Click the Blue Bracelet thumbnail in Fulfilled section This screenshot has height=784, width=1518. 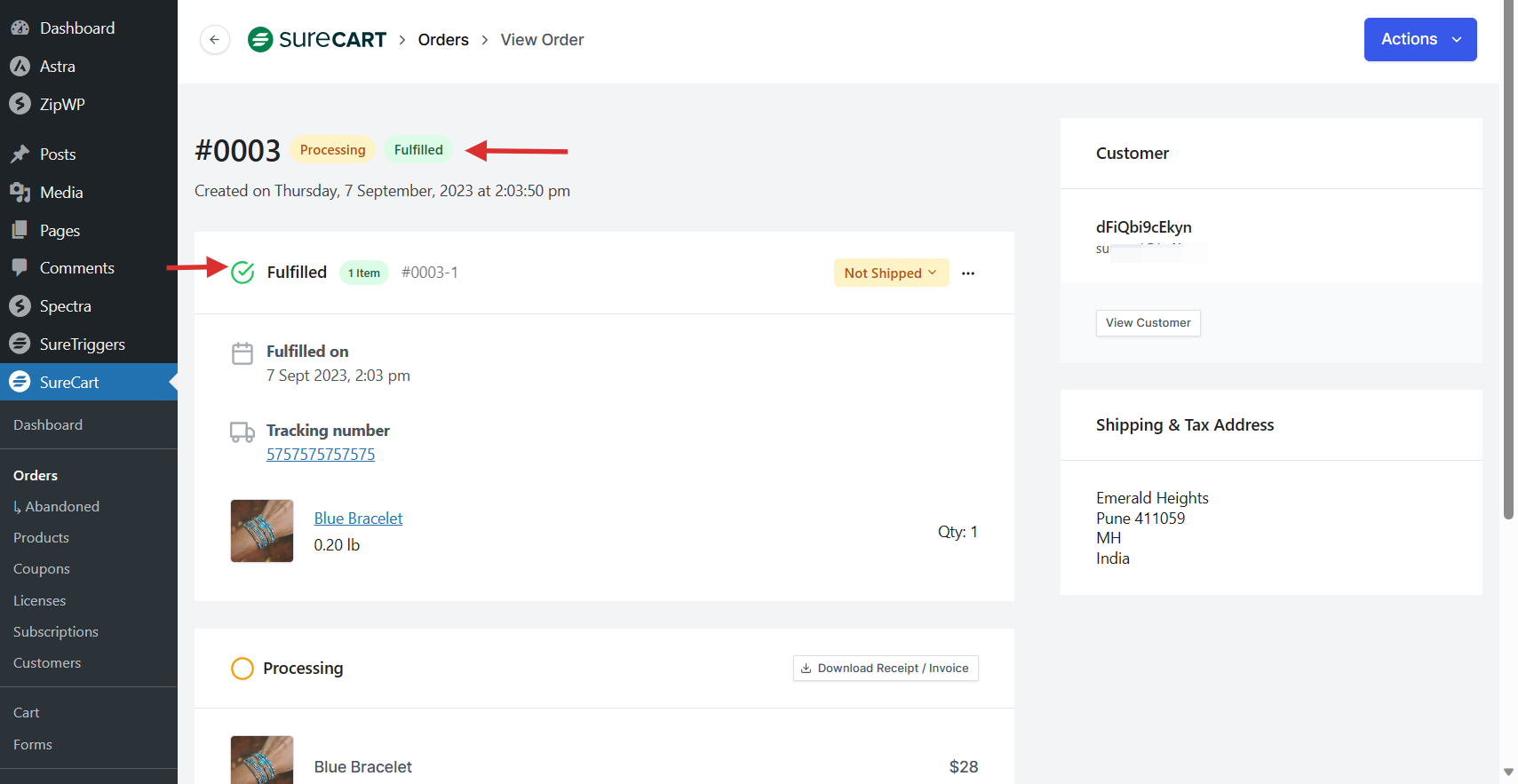[x=262, y=531]
